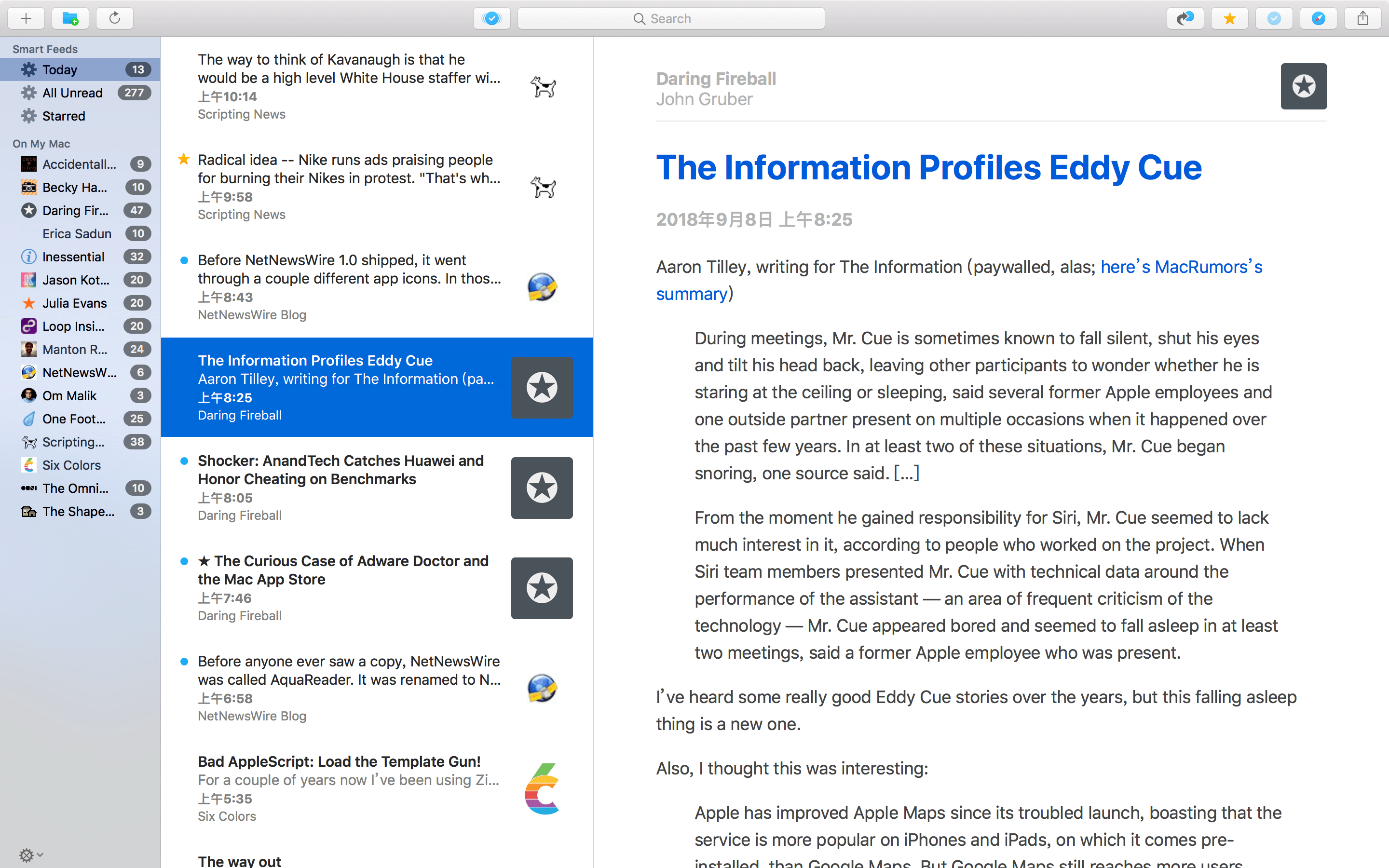Open the Accidentall... feed in sidebar
The width and height of the screenshot is (1389, 868).
tap(81, 164)
